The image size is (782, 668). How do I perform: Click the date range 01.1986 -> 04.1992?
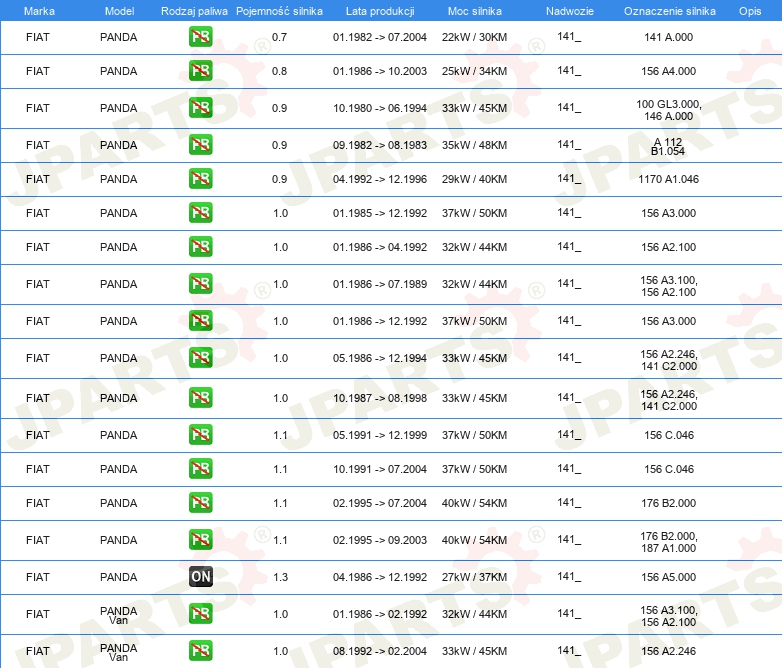point(380,247)
